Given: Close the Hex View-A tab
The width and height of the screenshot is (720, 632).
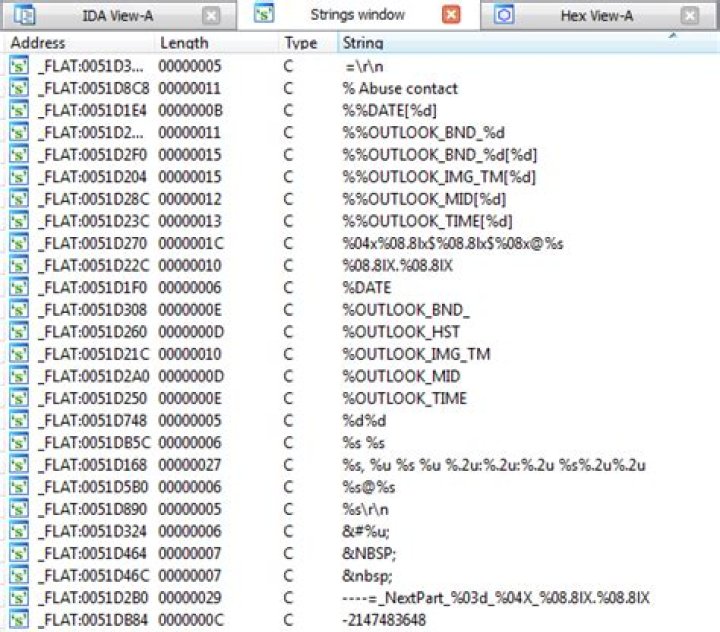Looking at the screenshot, I should click(x=689, y=15).
